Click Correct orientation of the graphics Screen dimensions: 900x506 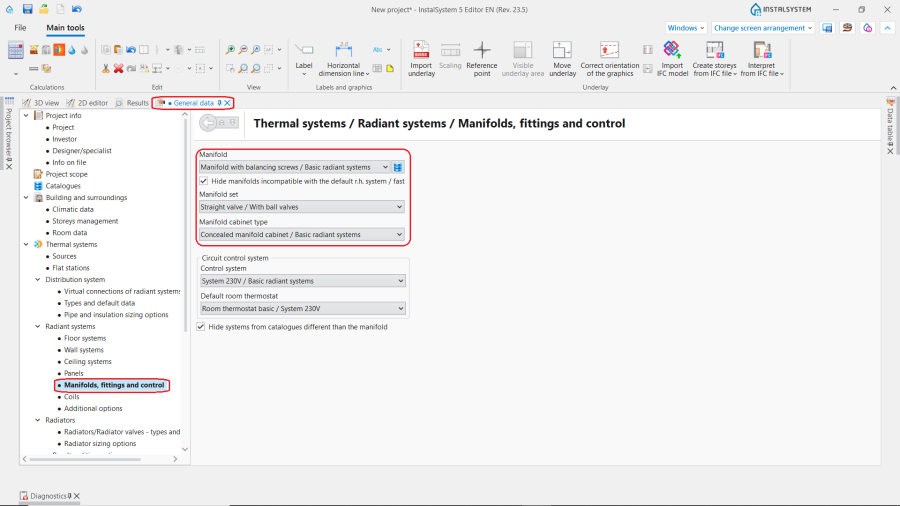(x=609, y=59)
